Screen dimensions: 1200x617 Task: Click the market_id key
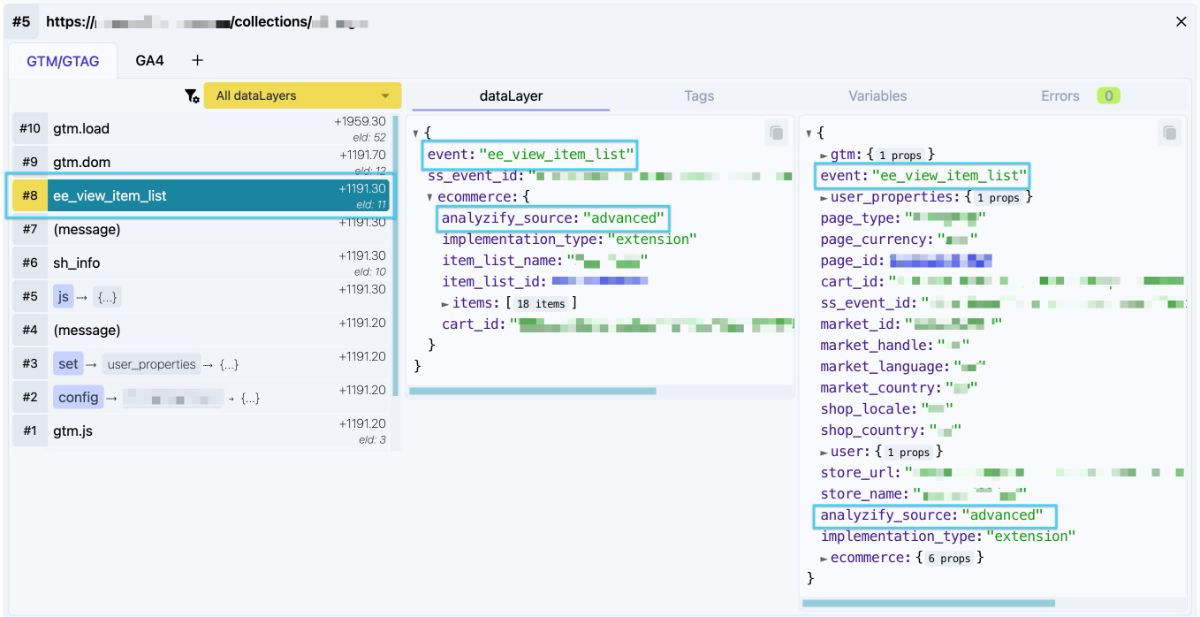pyautogui.click(x=859, y=324)
